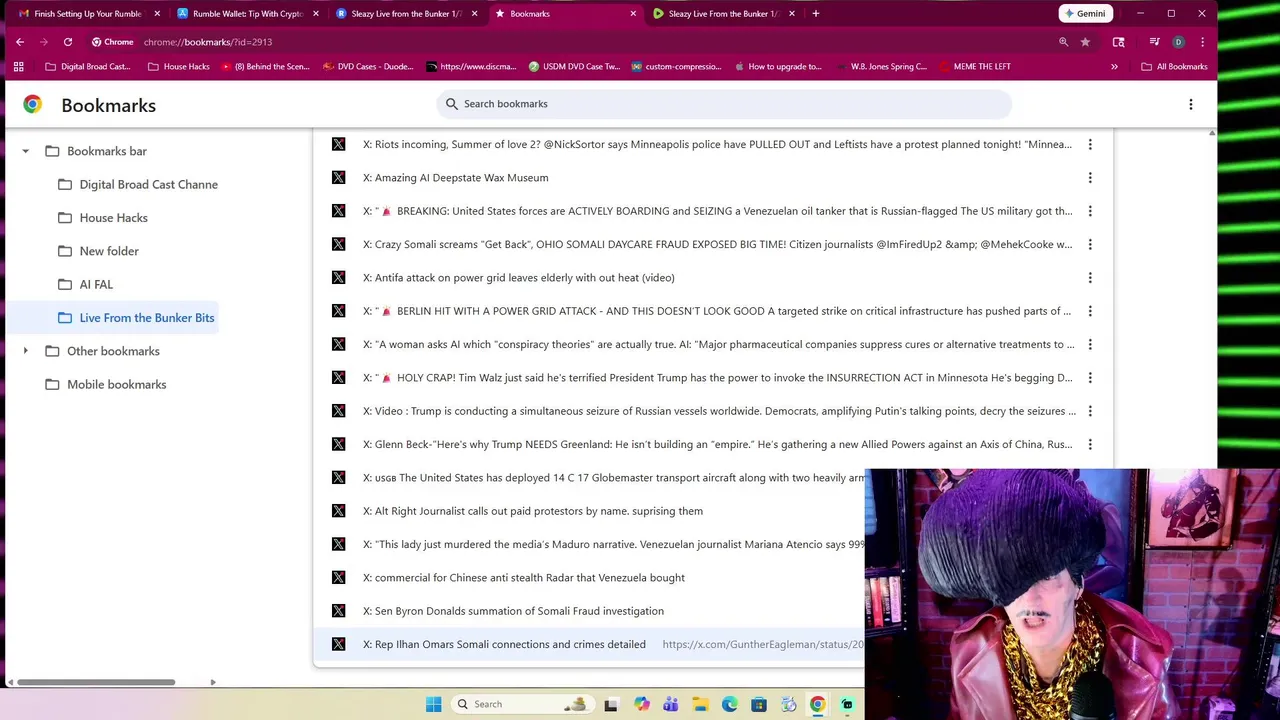The height and width of the screenshot is (720, 1280).
Task: Open more actions for 'A woman asks AI' bookmark
Action: 1090,345
